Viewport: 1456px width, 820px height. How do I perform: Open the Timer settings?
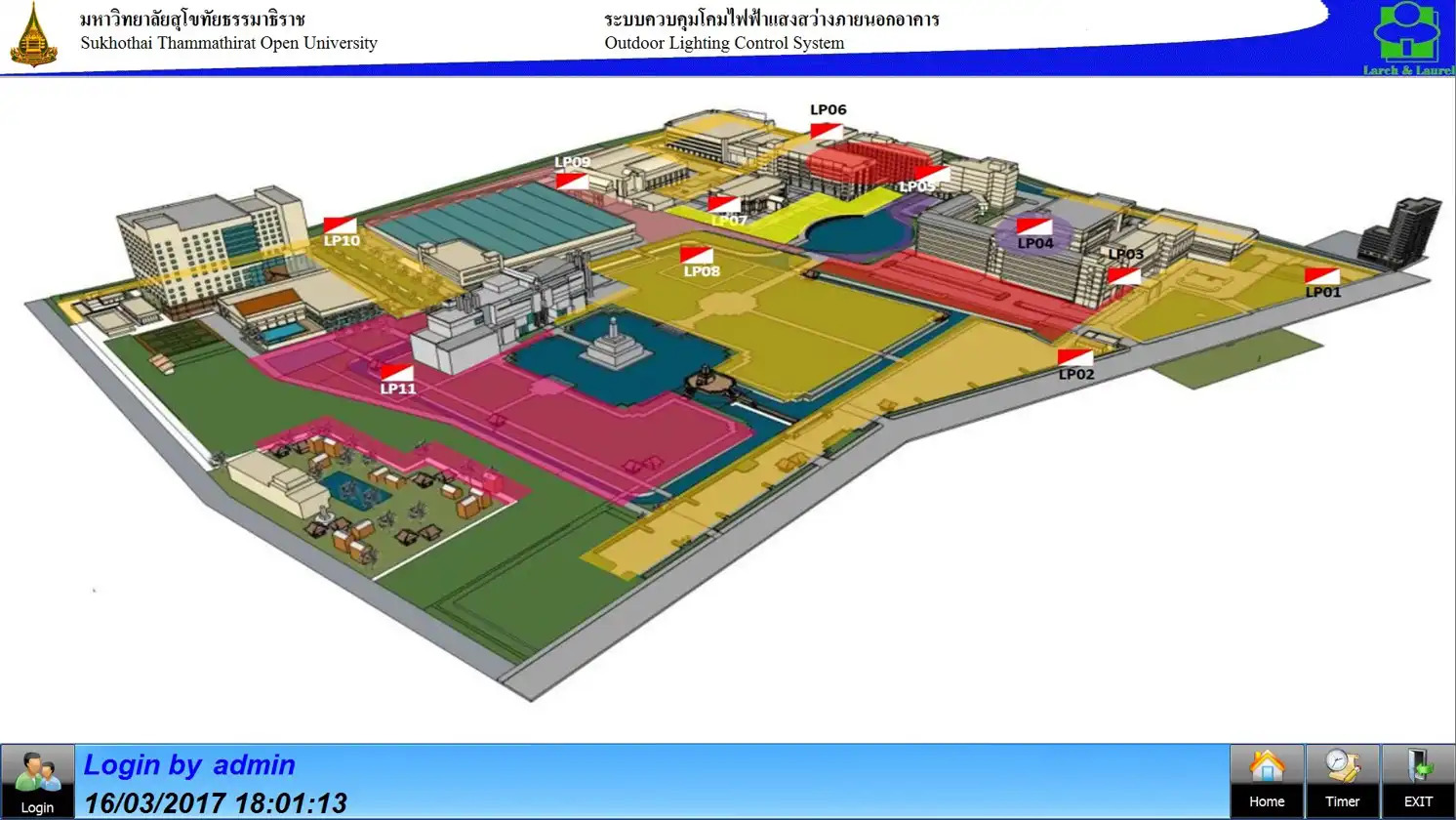click(1342, 781)
